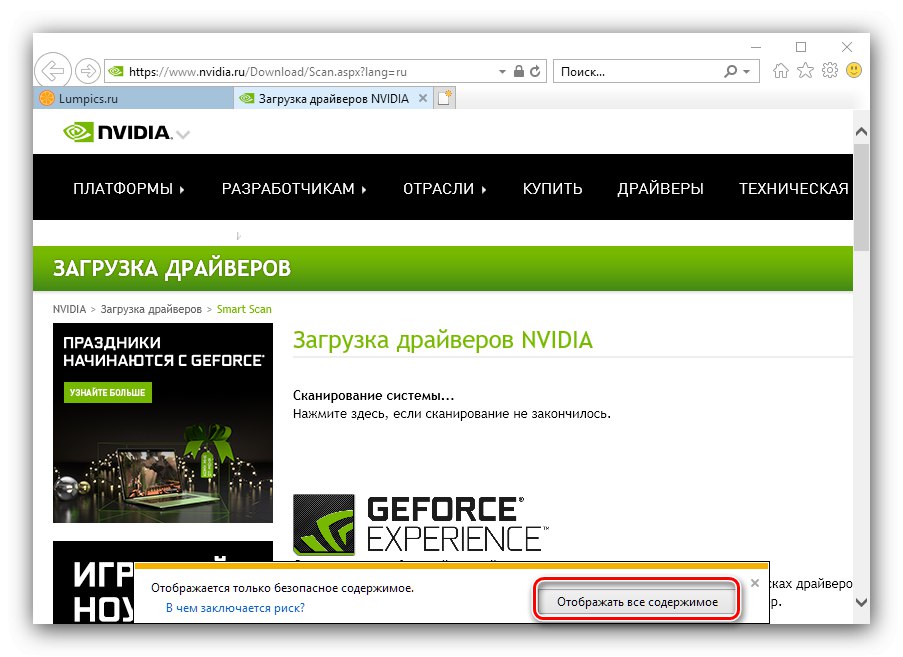Select ТЕХНИЧЕСКАЯ in the navigation bar
This screenshot has height=657, width=903.
(794, 188)
